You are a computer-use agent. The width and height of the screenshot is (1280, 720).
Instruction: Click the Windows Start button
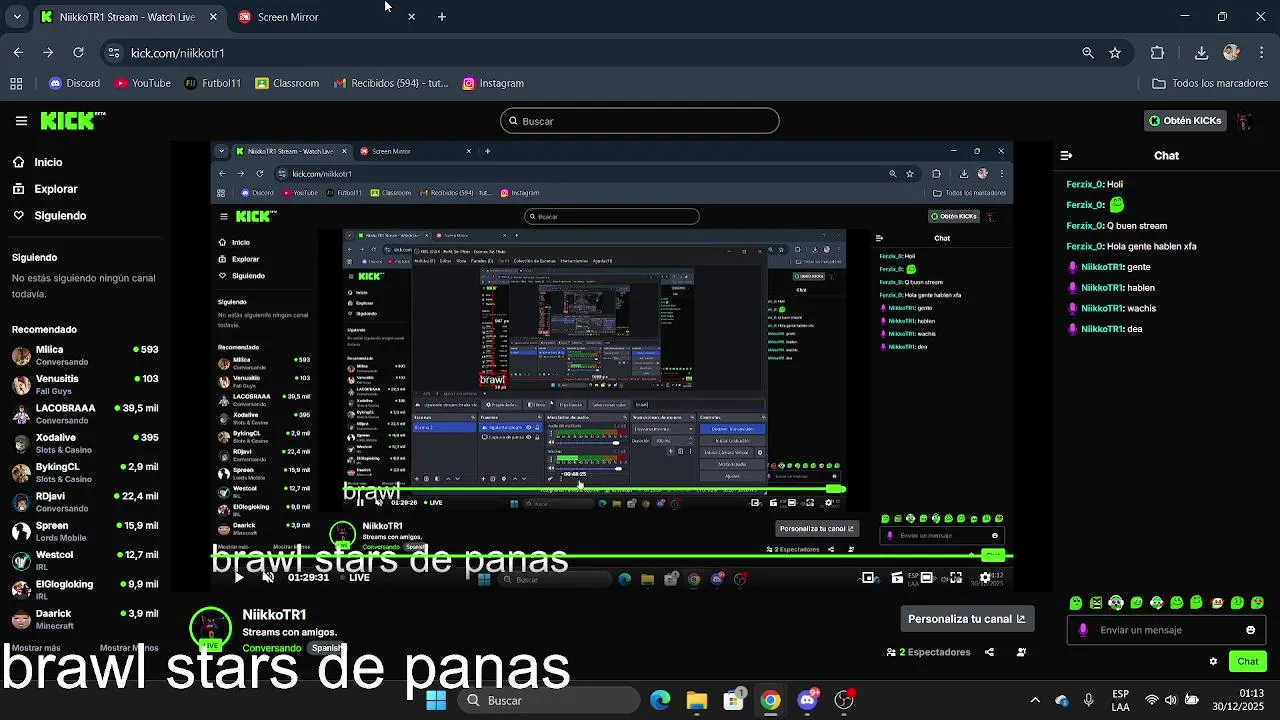click(436, 700)
